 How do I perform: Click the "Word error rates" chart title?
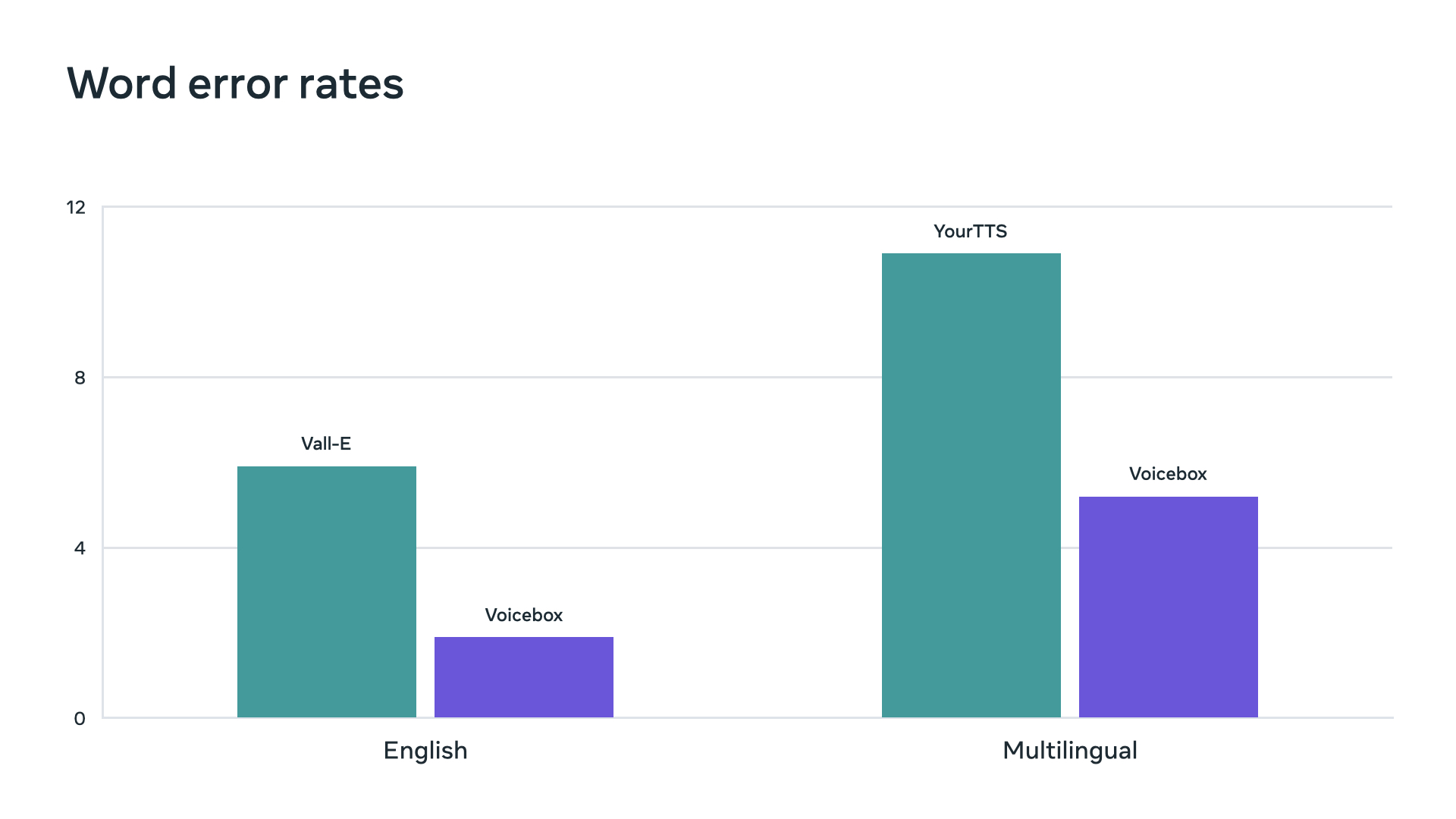coord(235,83)
